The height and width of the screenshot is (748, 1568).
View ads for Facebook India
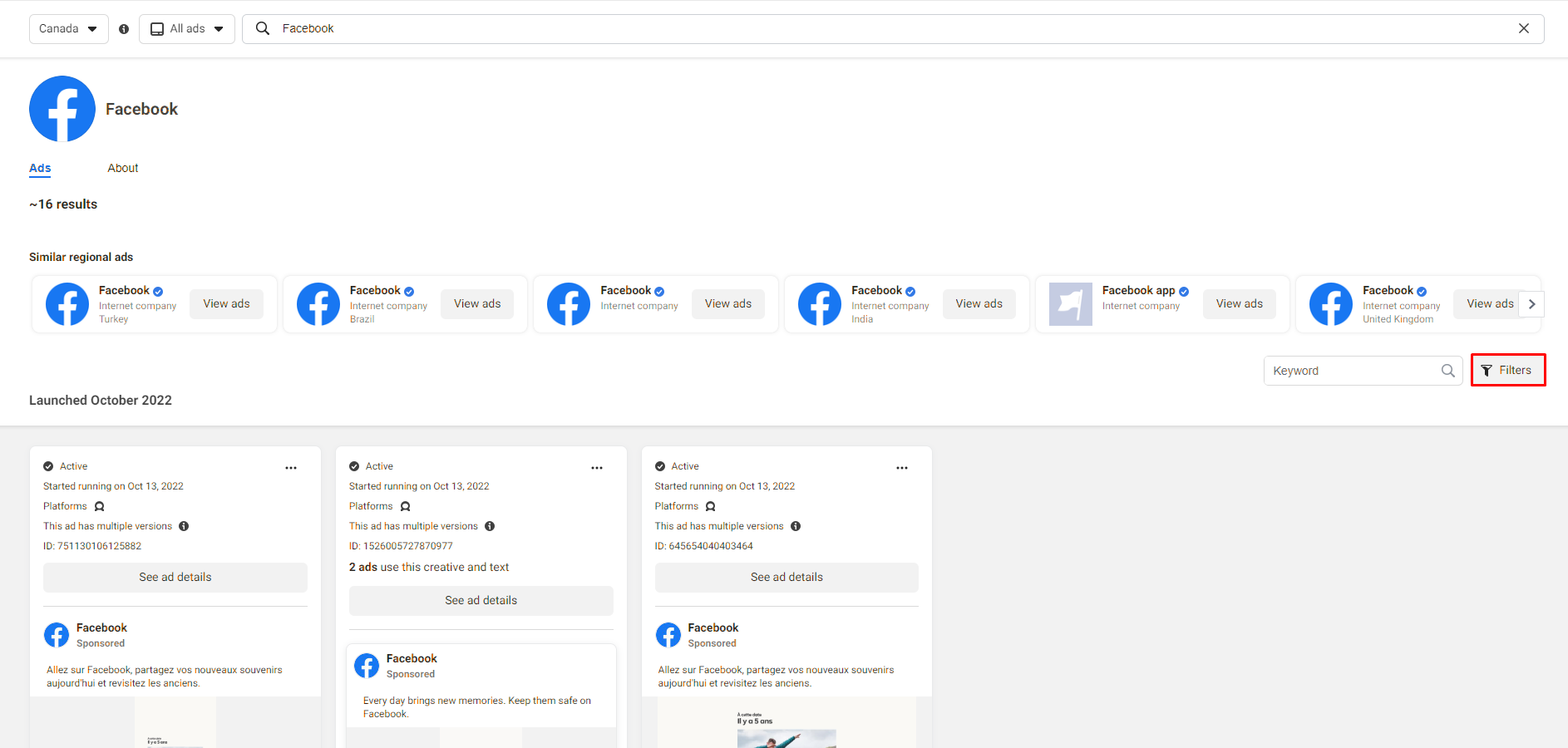click(x=979, y=304)
